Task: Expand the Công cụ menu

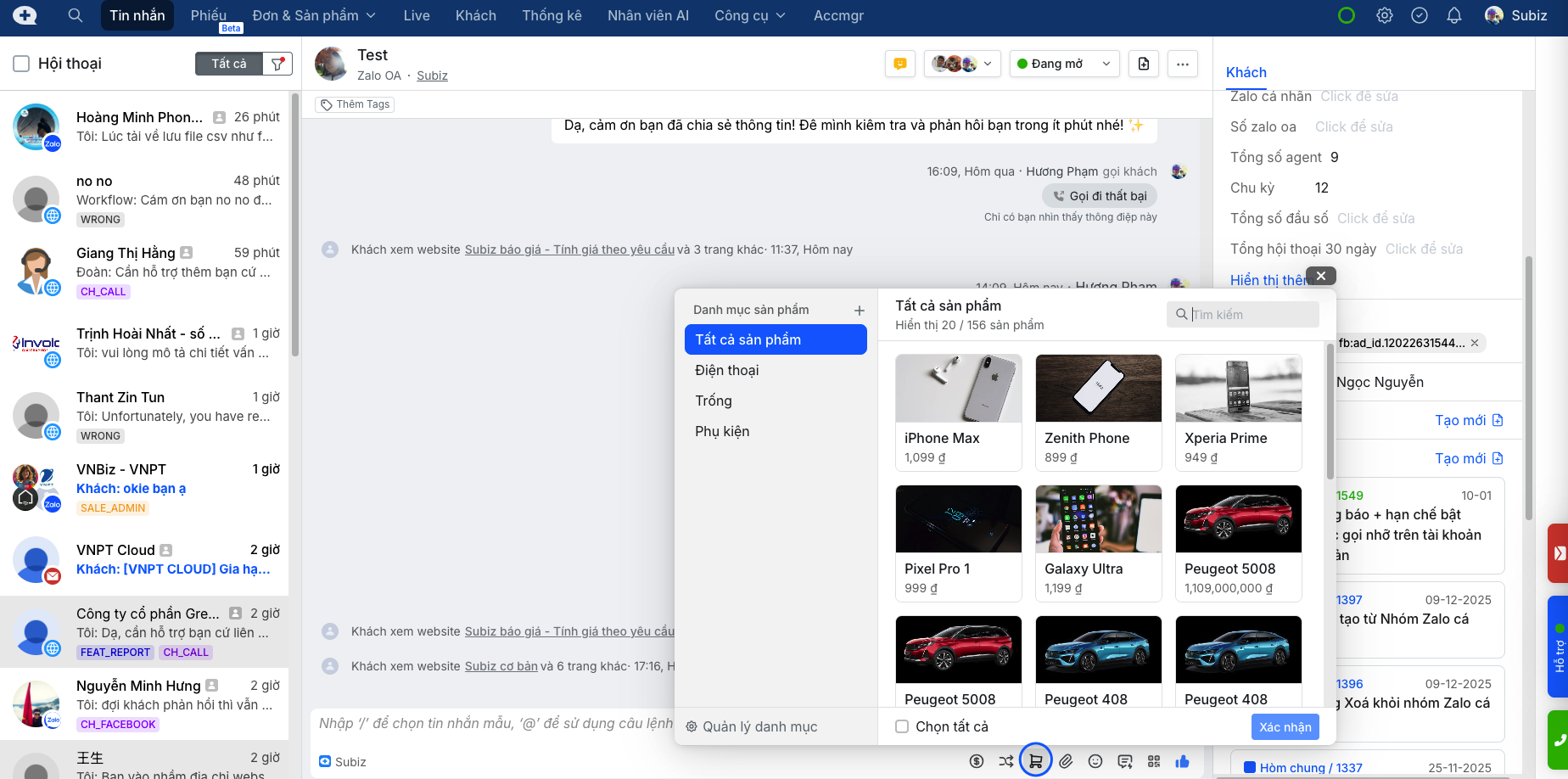Action: (749, 15)
